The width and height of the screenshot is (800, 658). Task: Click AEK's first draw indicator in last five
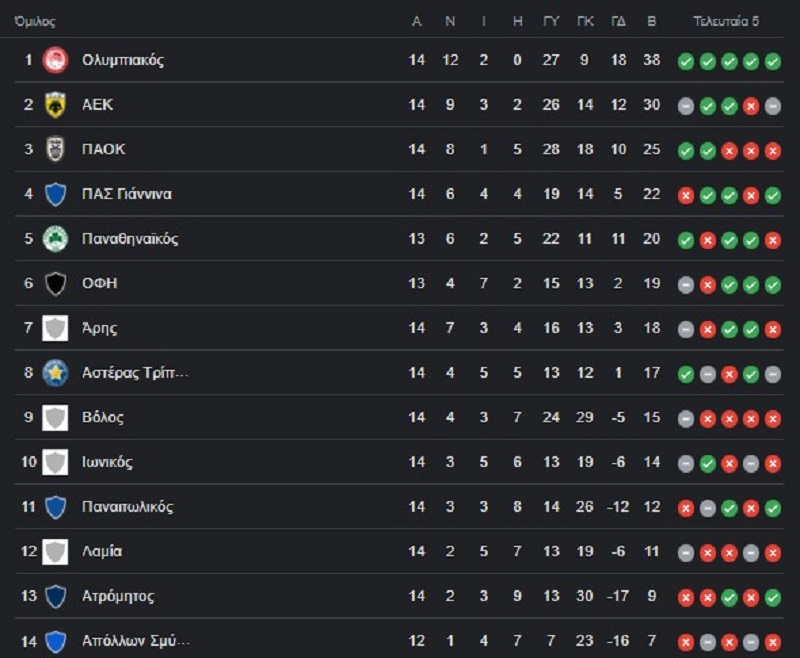(686, 106)
